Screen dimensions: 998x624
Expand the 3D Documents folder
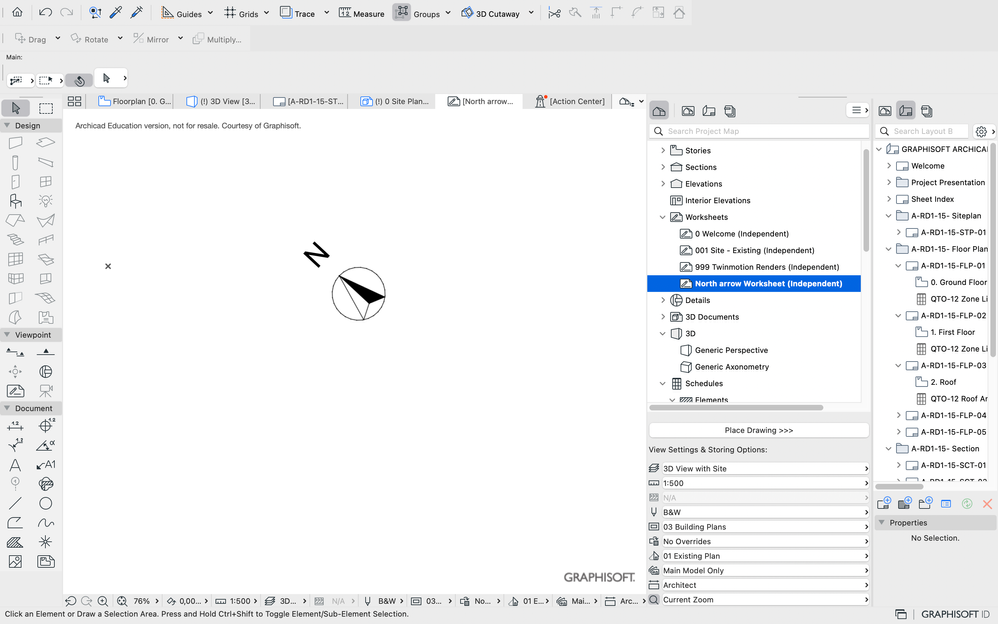[663, 316]
